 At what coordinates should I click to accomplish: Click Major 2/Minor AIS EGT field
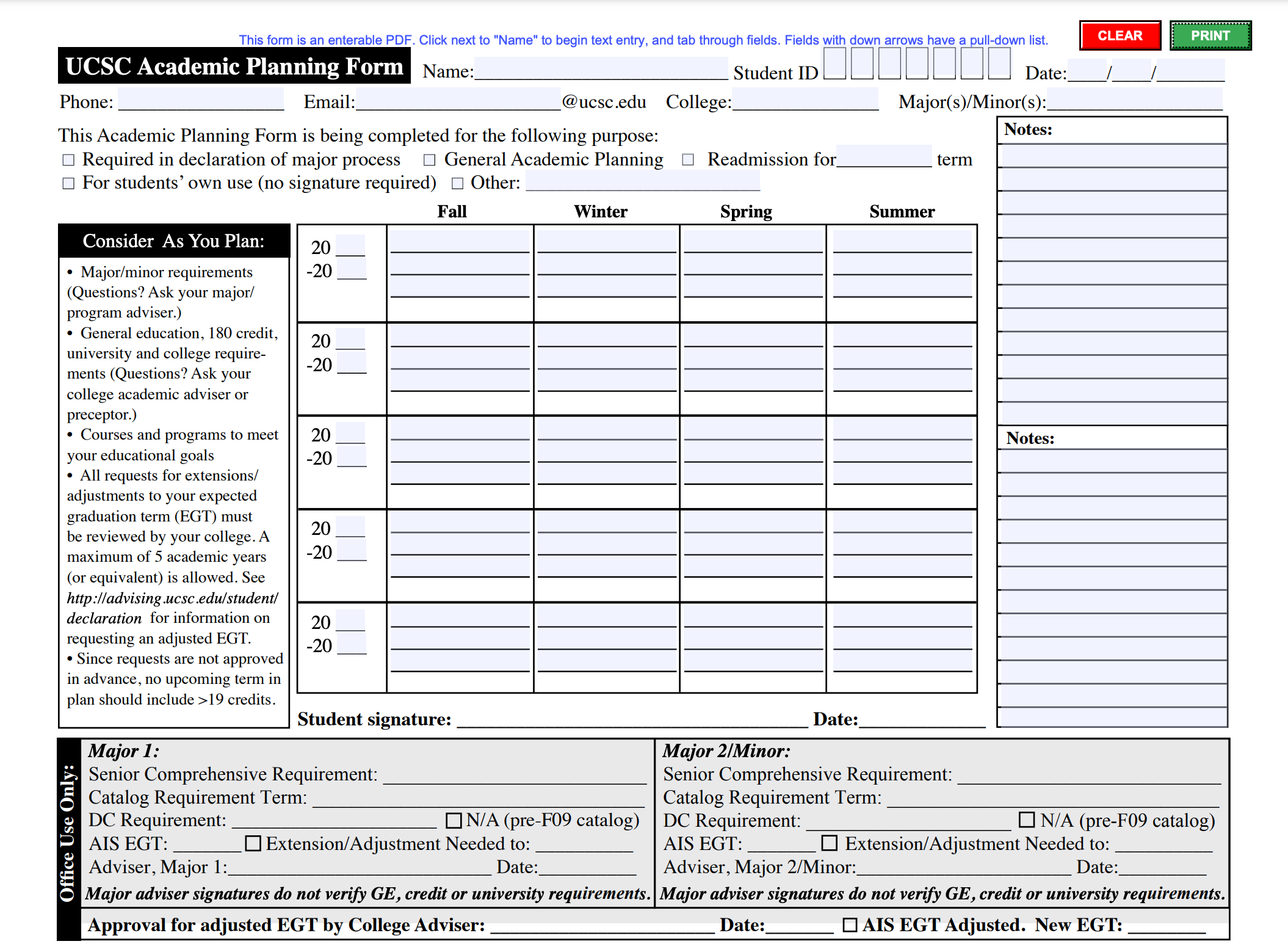[781, 843]
